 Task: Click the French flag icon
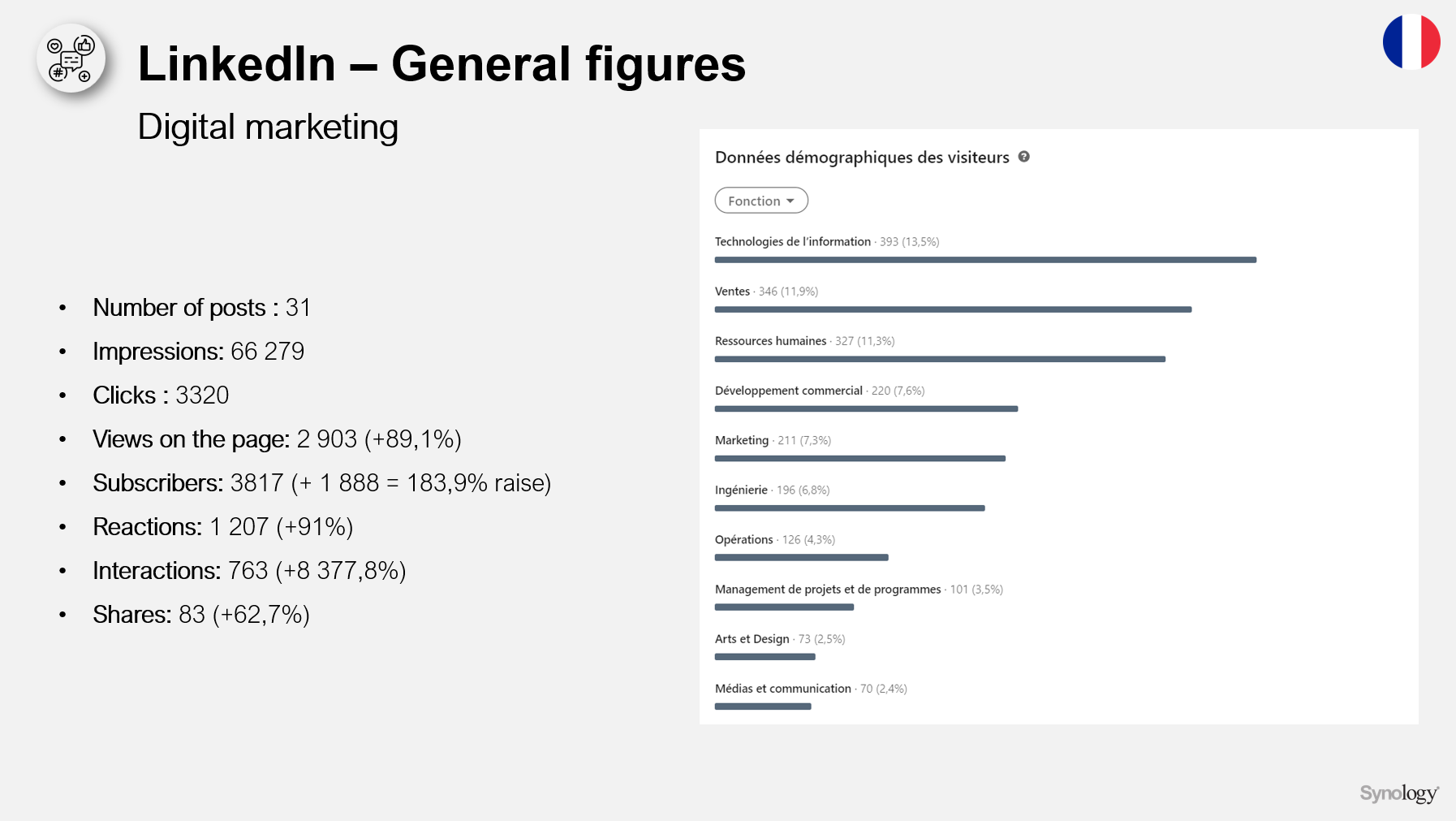(x=1411, y=41)
